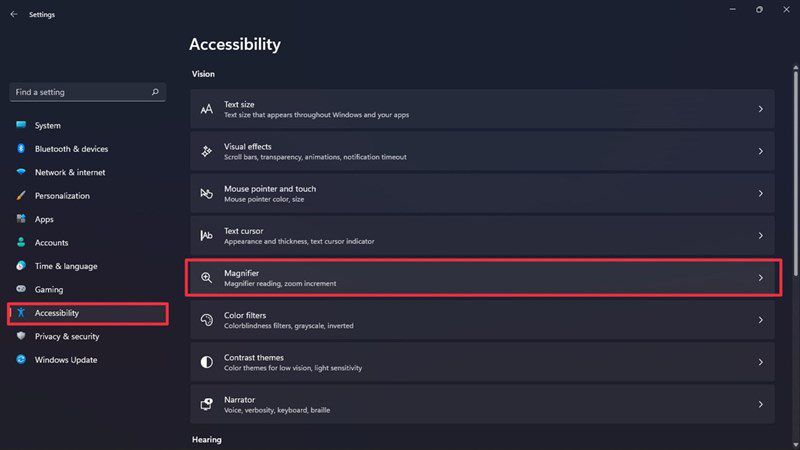Click the Visual effects sparkle icon

(x=206, y=152)
